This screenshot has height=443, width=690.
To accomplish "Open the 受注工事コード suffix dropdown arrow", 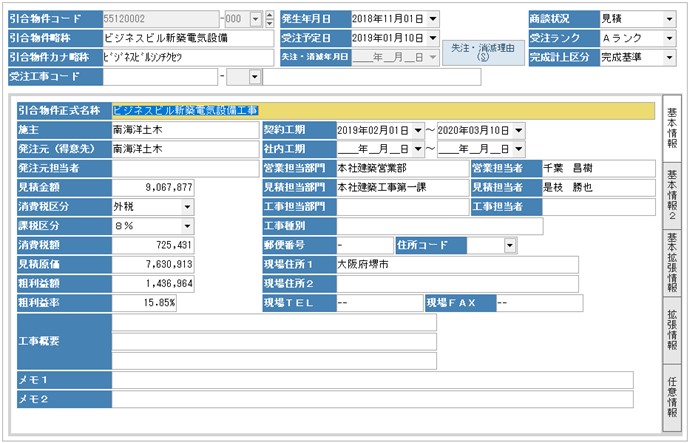I will (254, 76).
